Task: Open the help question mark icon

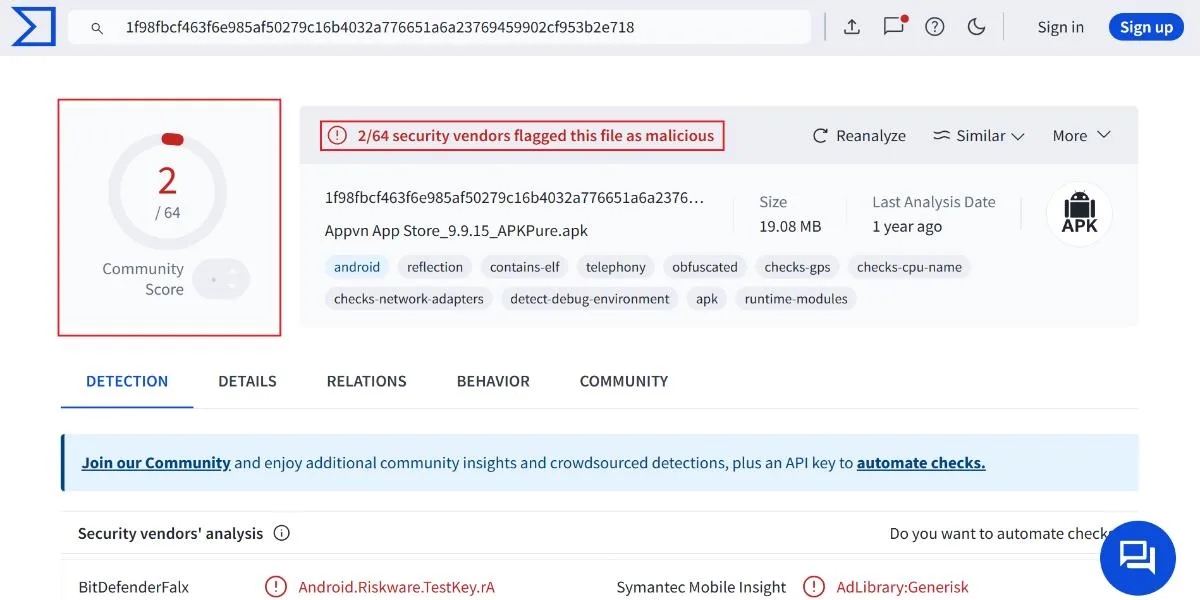Action: point(935,27)
